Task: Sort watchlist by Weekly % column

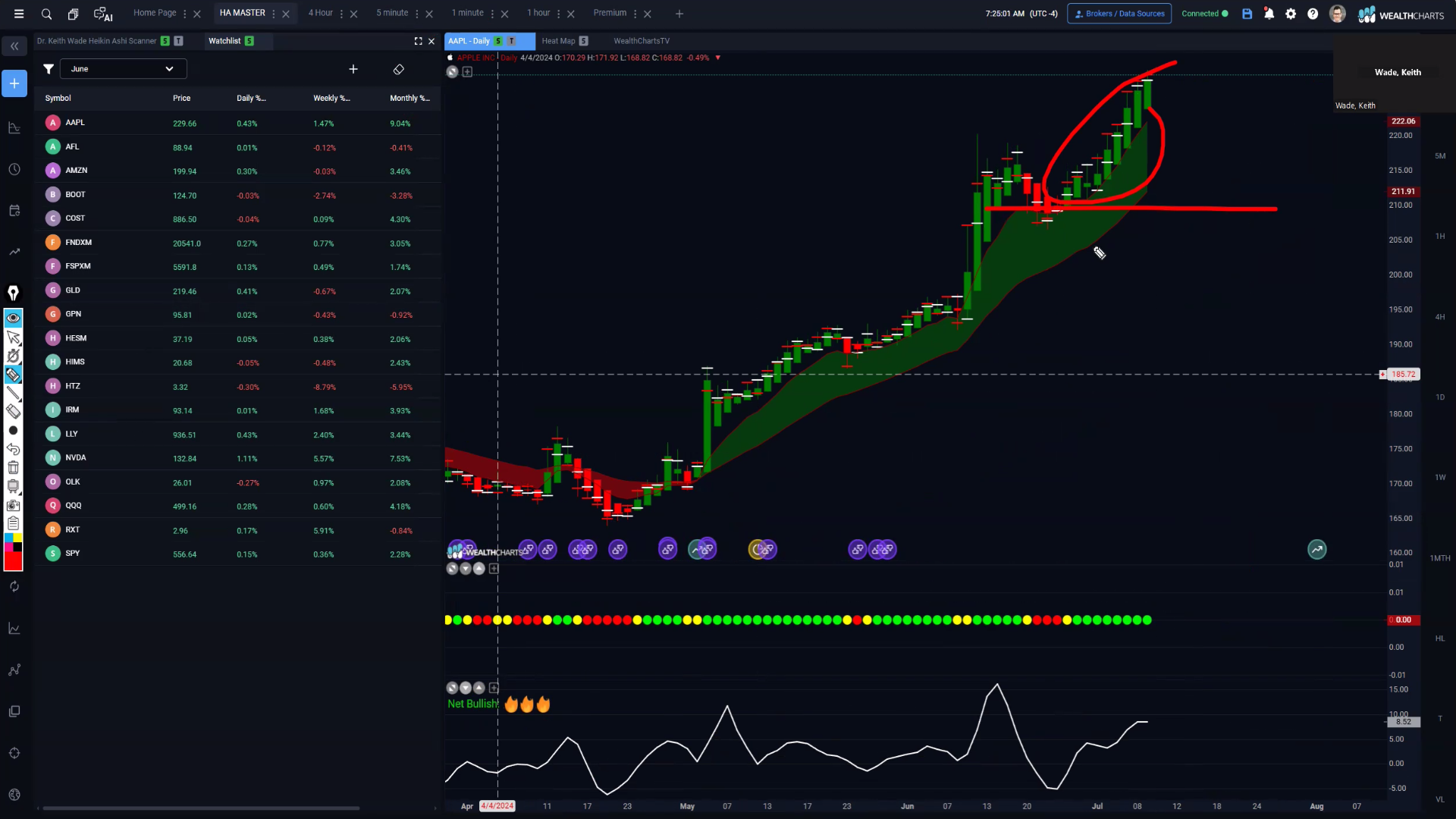Action: point(331,98)
